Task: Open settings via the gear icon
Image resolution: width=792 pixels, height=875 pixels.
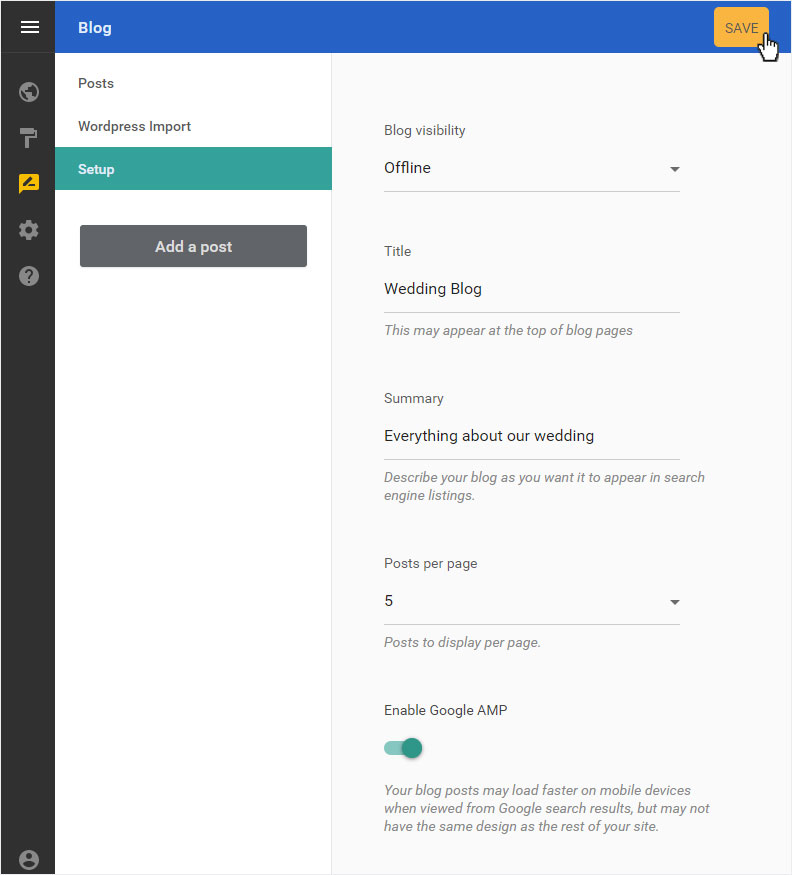Action: tap(29, 230)
